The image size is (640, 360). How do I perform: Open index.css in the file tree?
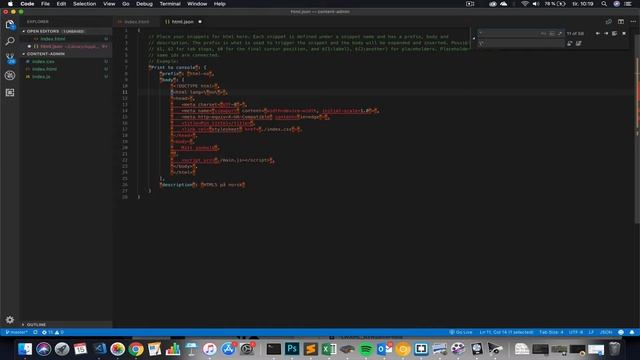coord(65,62)
